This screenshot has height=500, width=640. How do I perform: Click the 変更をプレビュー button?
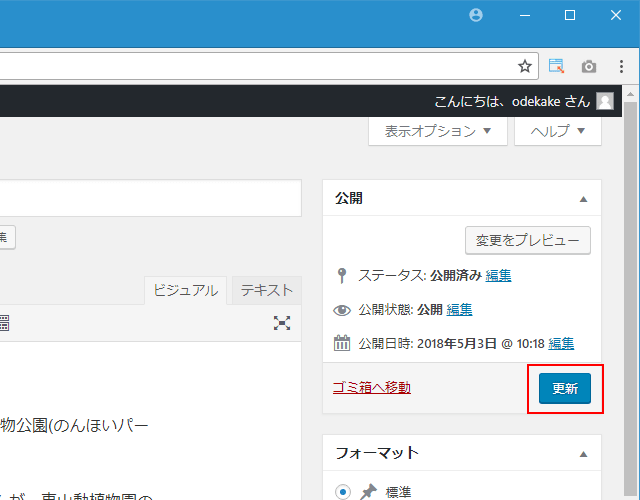pos(528,241)
